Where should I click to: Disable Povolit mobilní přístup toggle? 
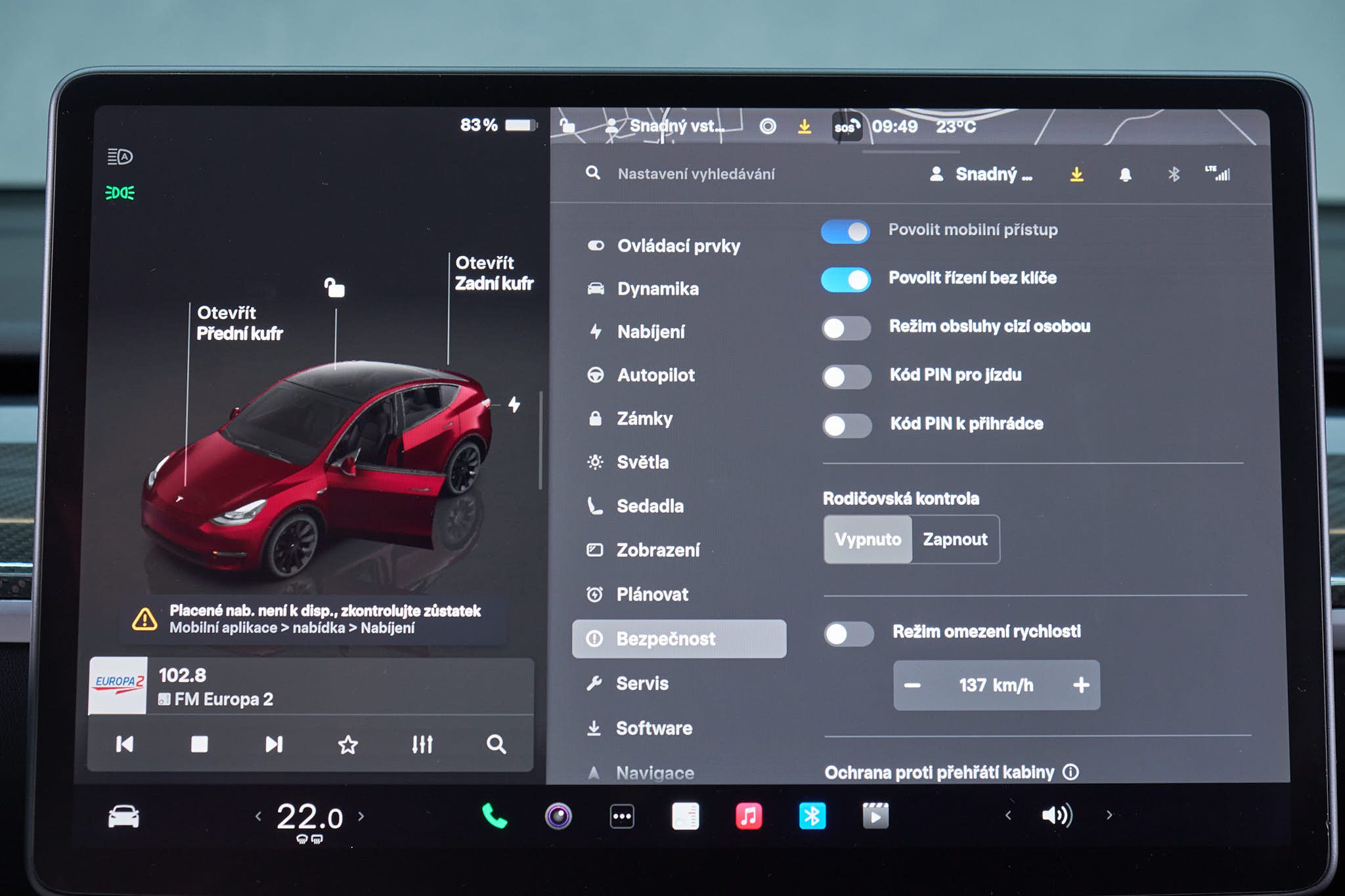click(x=845, y=232)
